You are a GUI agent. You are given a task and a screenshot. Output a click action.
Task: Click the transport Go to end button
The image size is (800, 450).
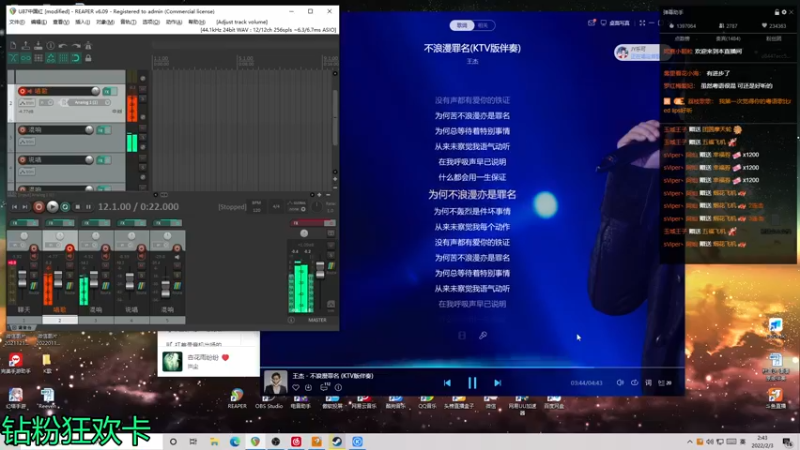click(24, 207)
